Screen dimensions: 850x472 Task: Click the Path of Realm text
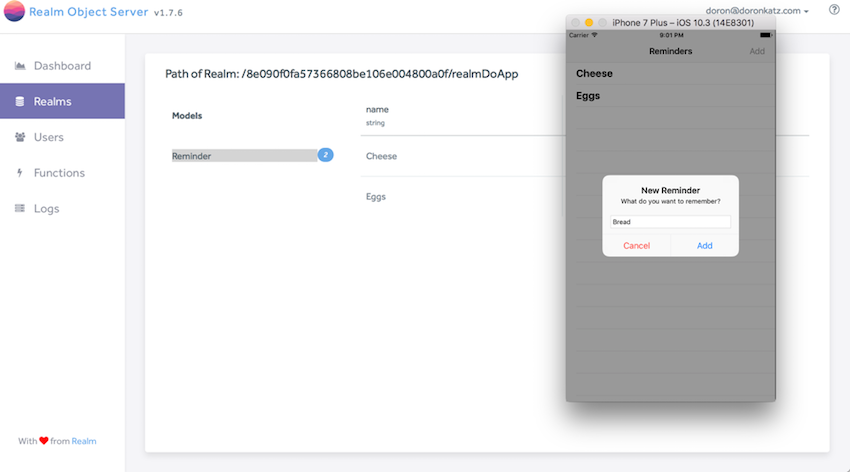(x=342, y=74)
